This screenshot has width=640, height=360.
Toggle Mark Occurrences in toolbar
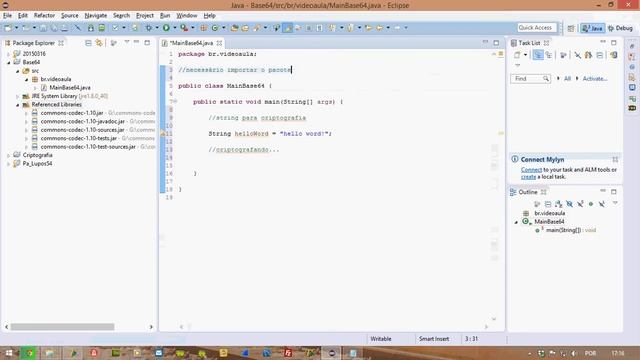pyautogui.click(x=288, y=28)
